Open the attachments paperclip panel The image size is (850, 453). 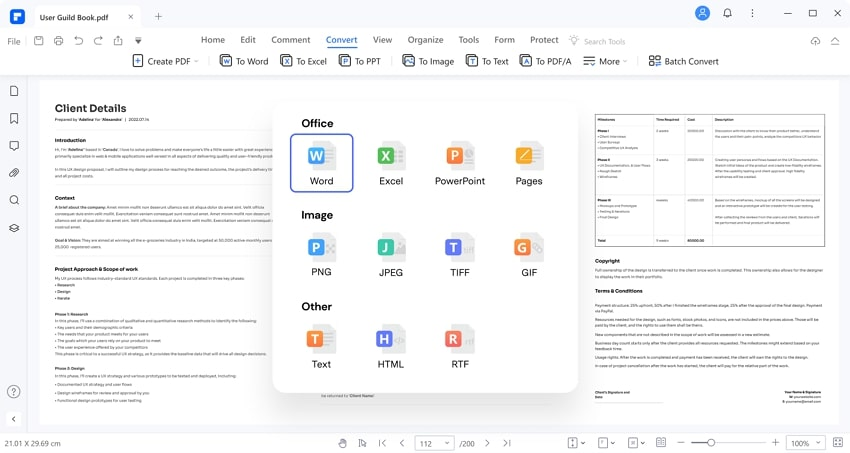pyautogui.click(x=14, y=173)
